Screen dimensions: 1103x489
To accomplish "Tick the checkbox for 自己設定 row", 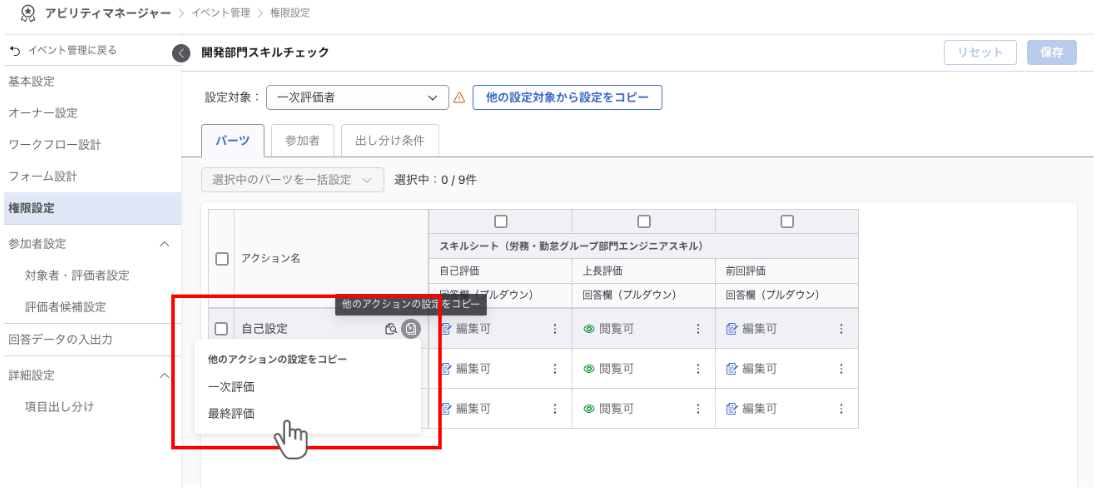I will [x=222, y=329].
